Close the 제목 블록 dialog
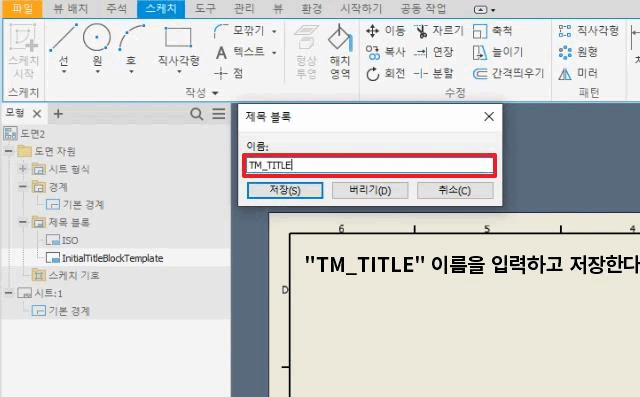The image size is (640, 397). click(x=489, y=117)
